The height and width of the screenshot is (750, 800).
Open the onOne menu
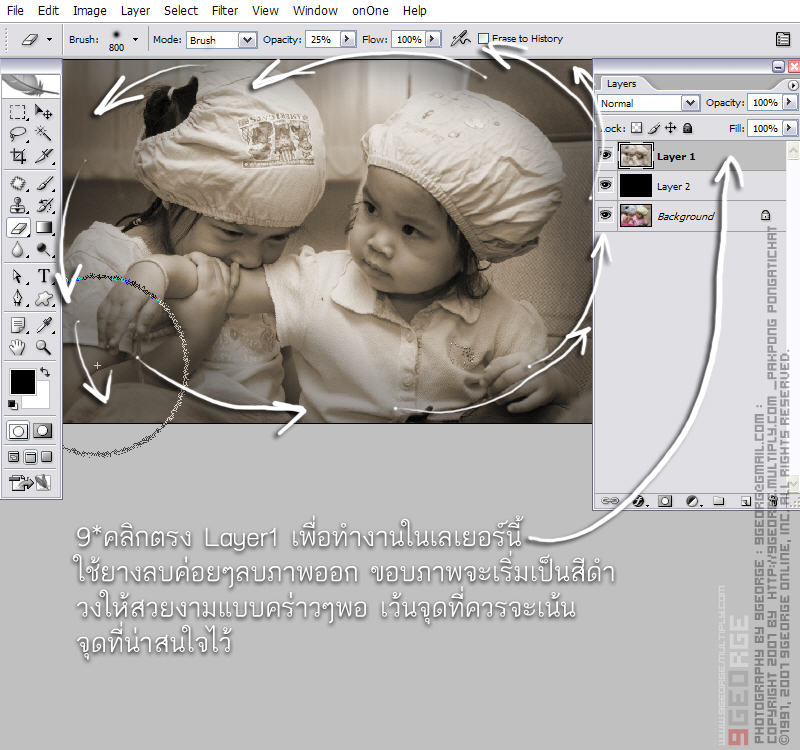point(370,10)
